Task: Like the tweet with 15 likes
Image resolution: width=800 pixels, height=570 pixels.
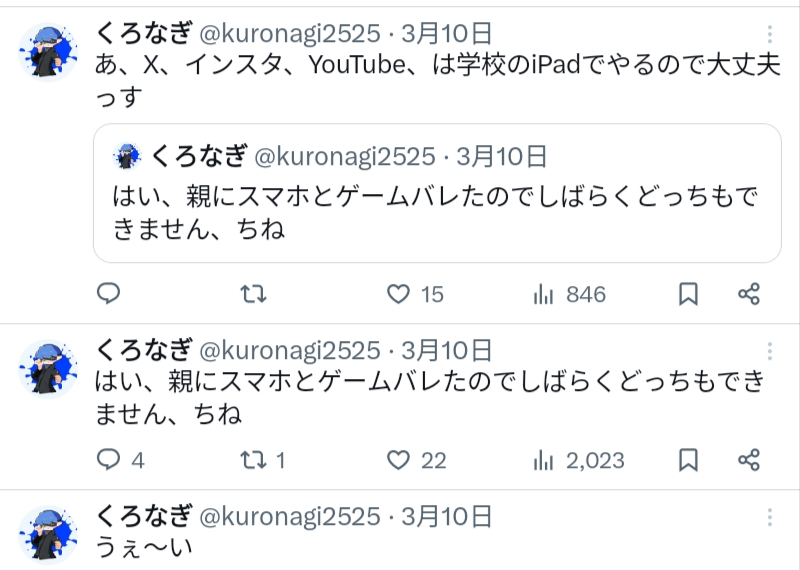Action: [399, 294]
